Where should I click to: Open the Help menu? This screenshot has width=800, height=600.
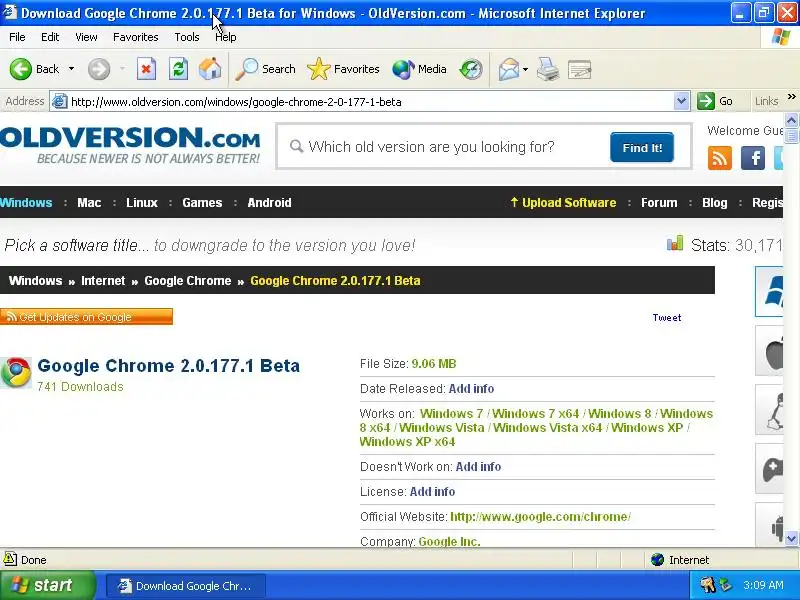tap(226, 37)
